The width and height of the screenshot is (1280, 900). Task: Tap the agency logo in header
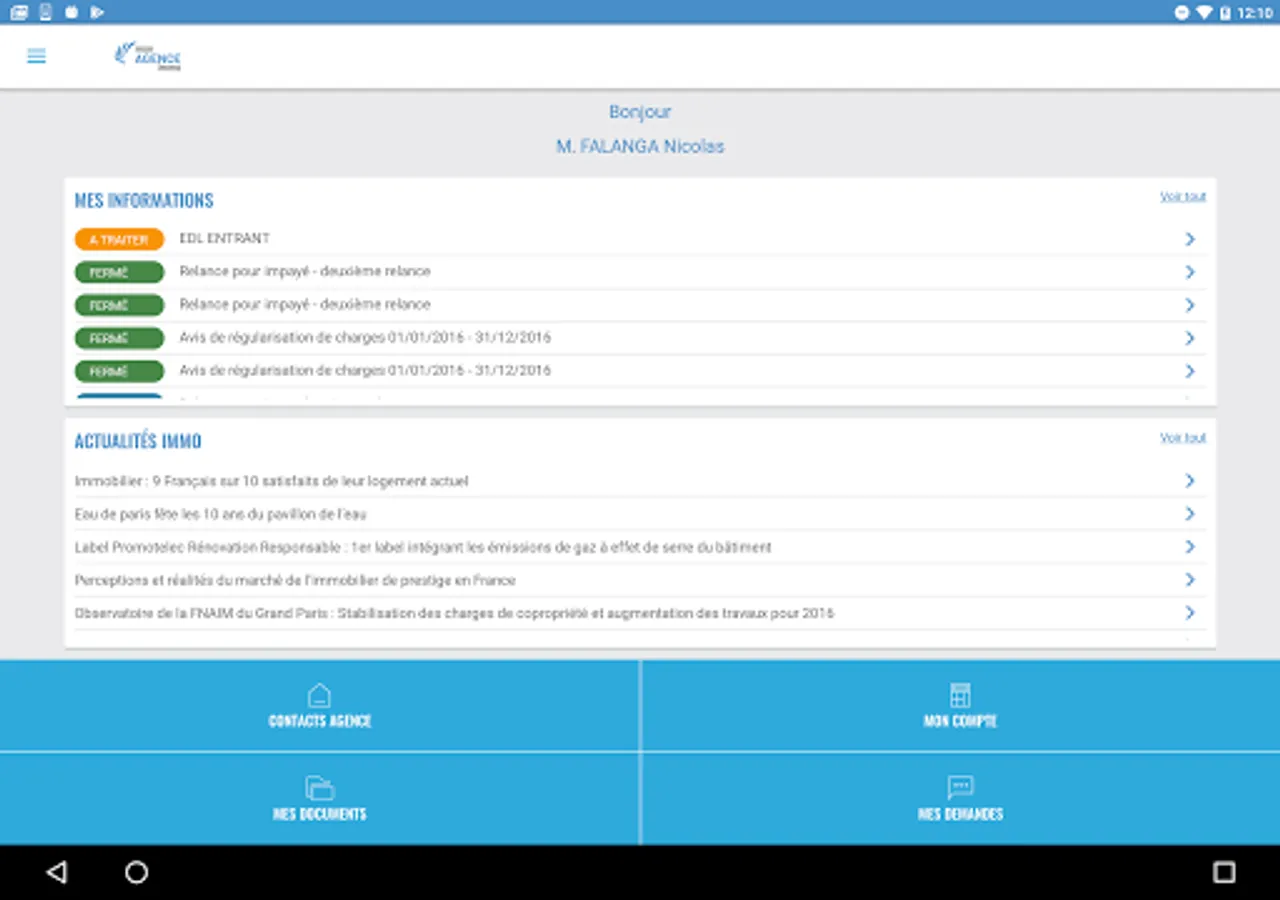[x=148, y=56]
